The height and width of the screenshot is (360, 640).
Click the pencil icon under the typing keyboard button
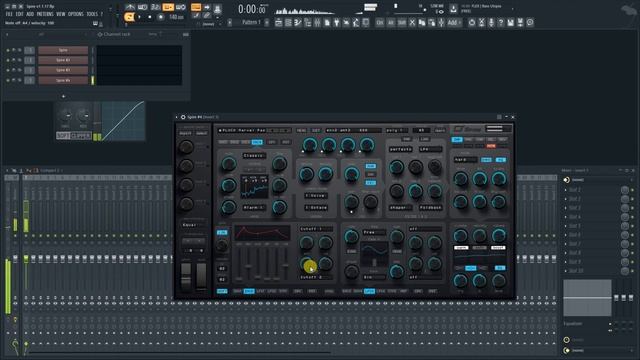(196, 16)
